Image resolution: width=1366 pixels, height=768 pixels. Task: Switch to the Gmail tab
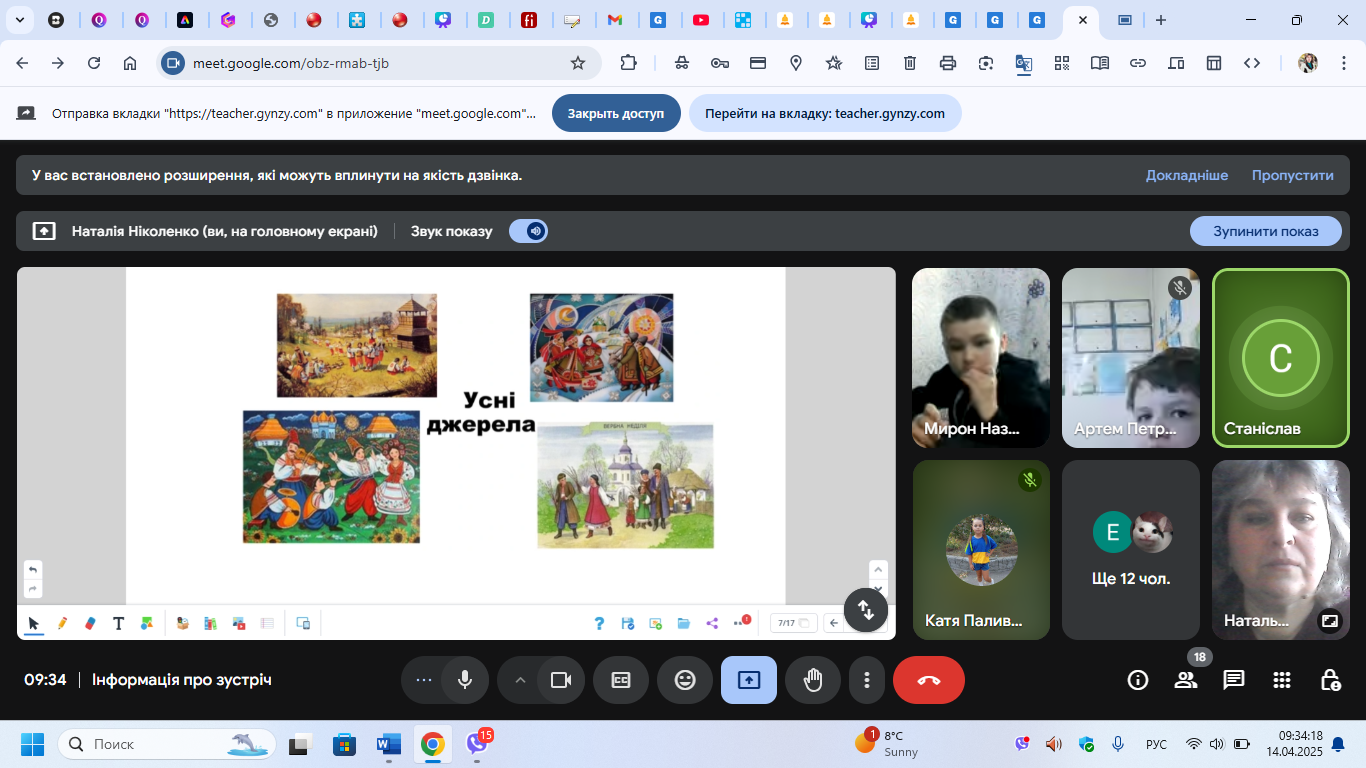coord(615,20)
